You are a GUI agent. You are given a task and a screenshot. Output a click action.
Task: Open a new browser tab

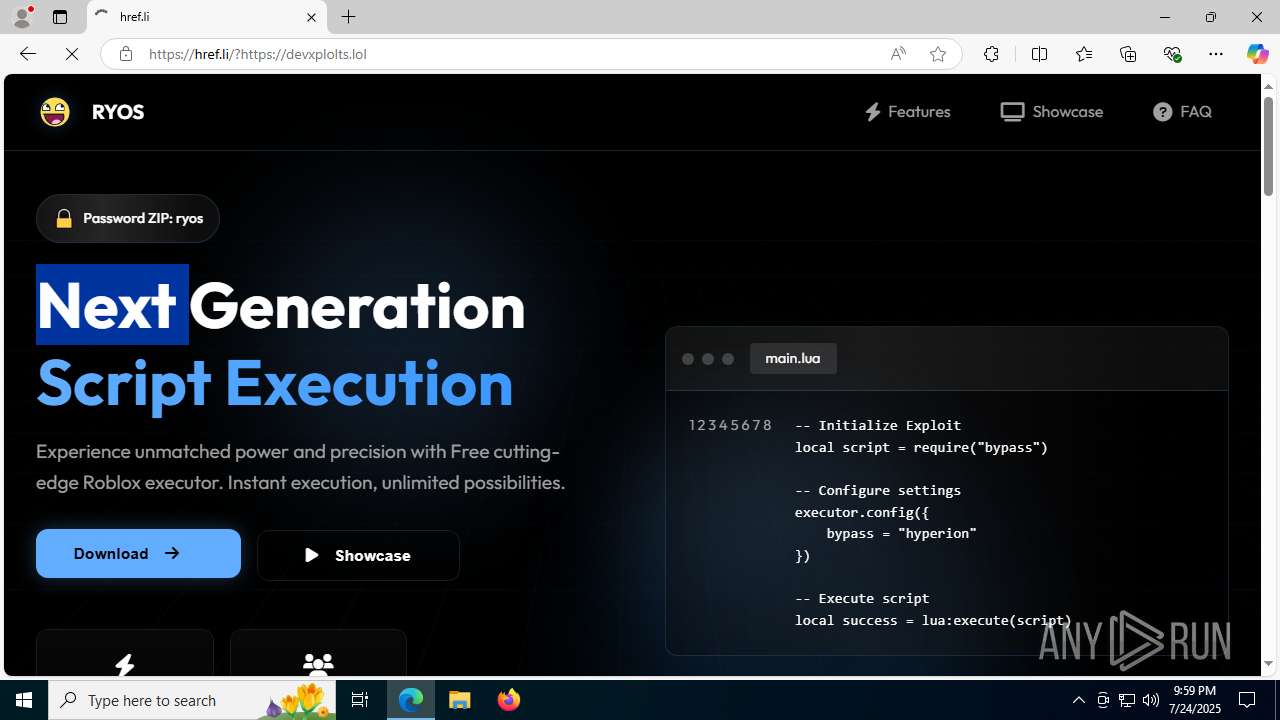tap(348, 17)
